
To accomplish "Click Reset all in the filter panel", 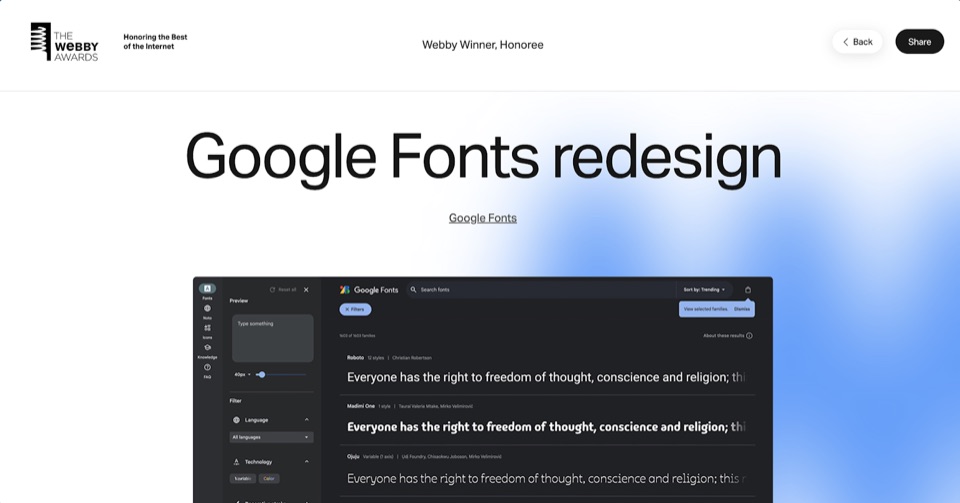I will click(283, 289).
